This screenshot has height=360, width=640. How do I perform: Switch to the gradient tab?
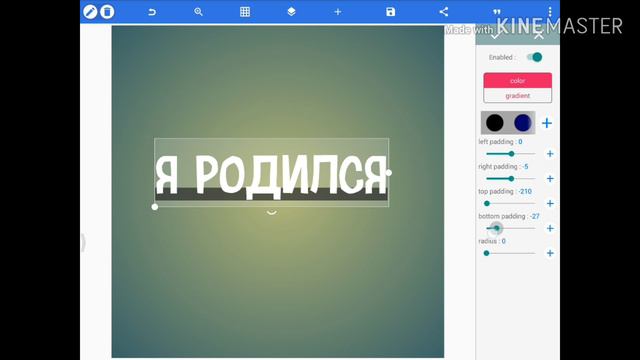[x=518, y=96]
